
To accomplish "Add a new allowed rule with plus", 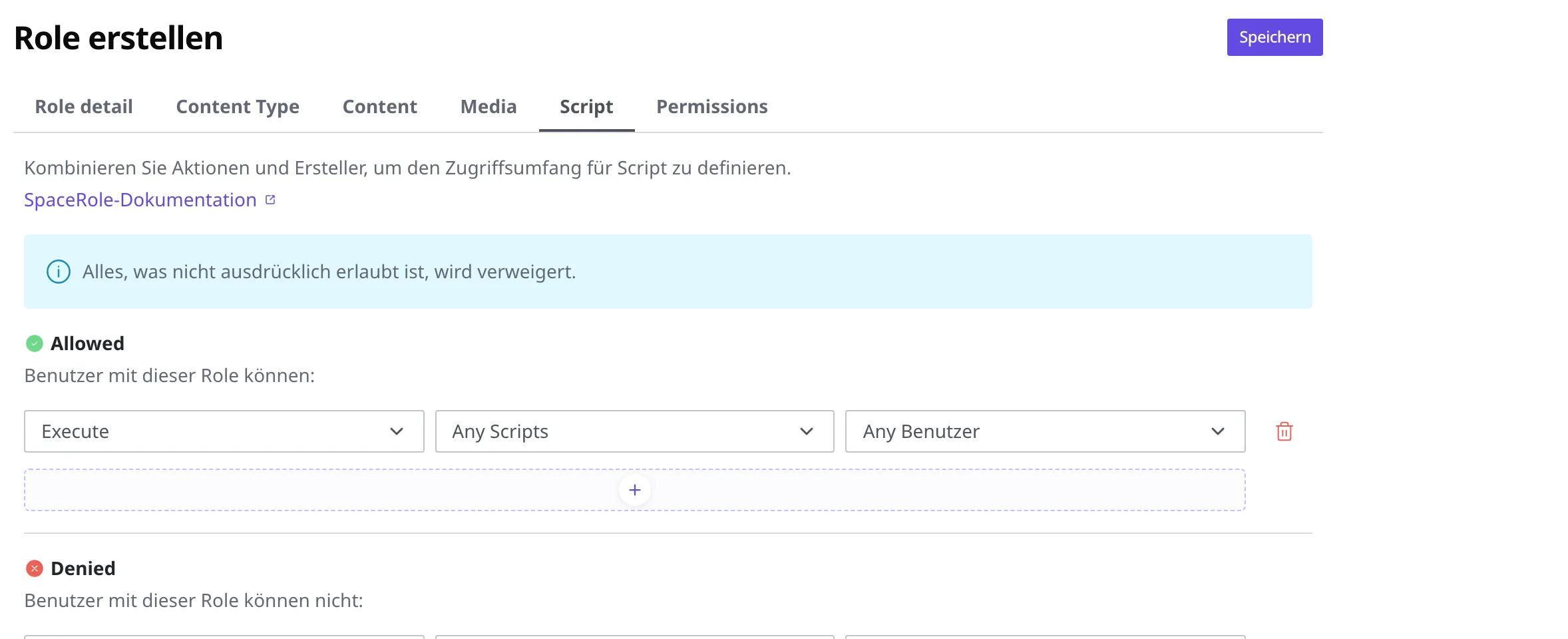I will [x=635, y=490].
